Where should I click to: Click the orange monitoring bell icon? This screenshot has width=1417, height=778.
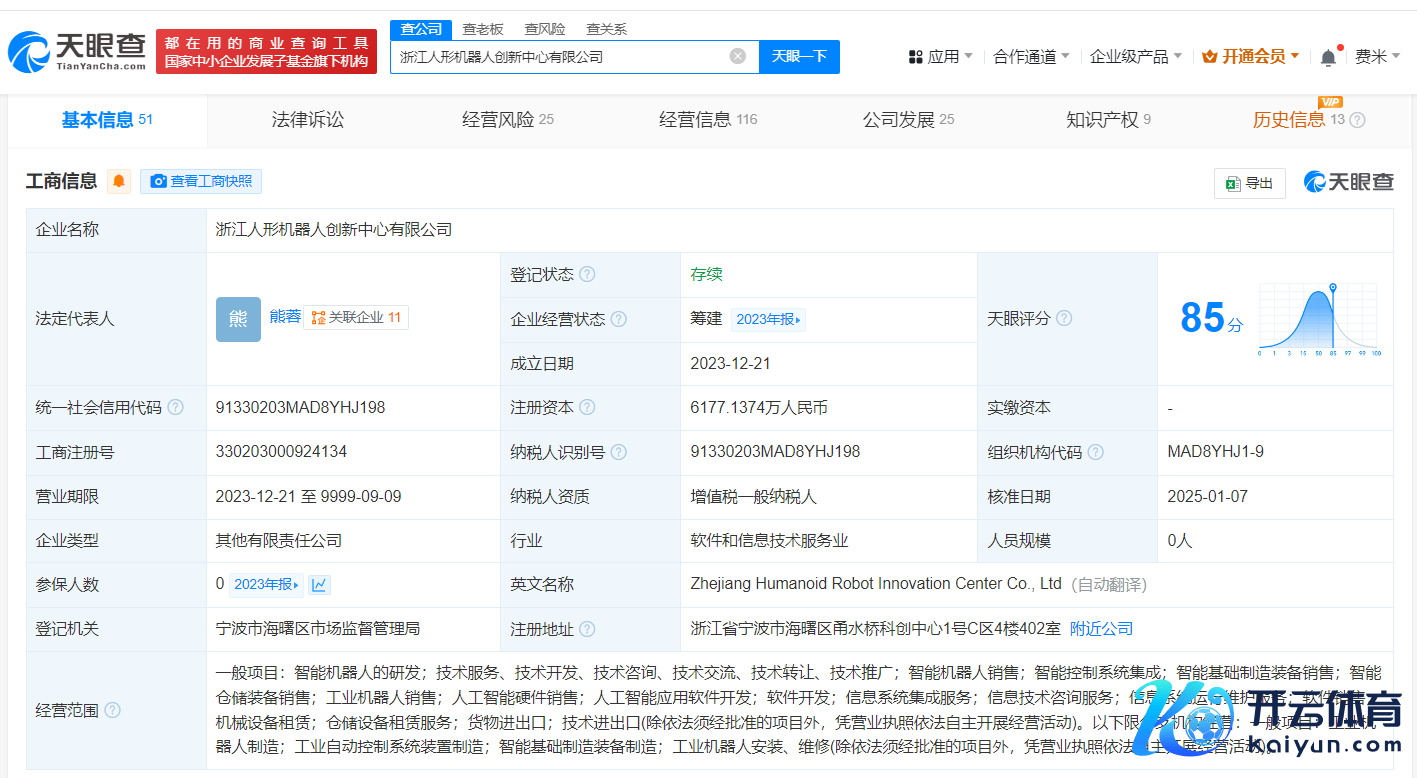point(119,181)
